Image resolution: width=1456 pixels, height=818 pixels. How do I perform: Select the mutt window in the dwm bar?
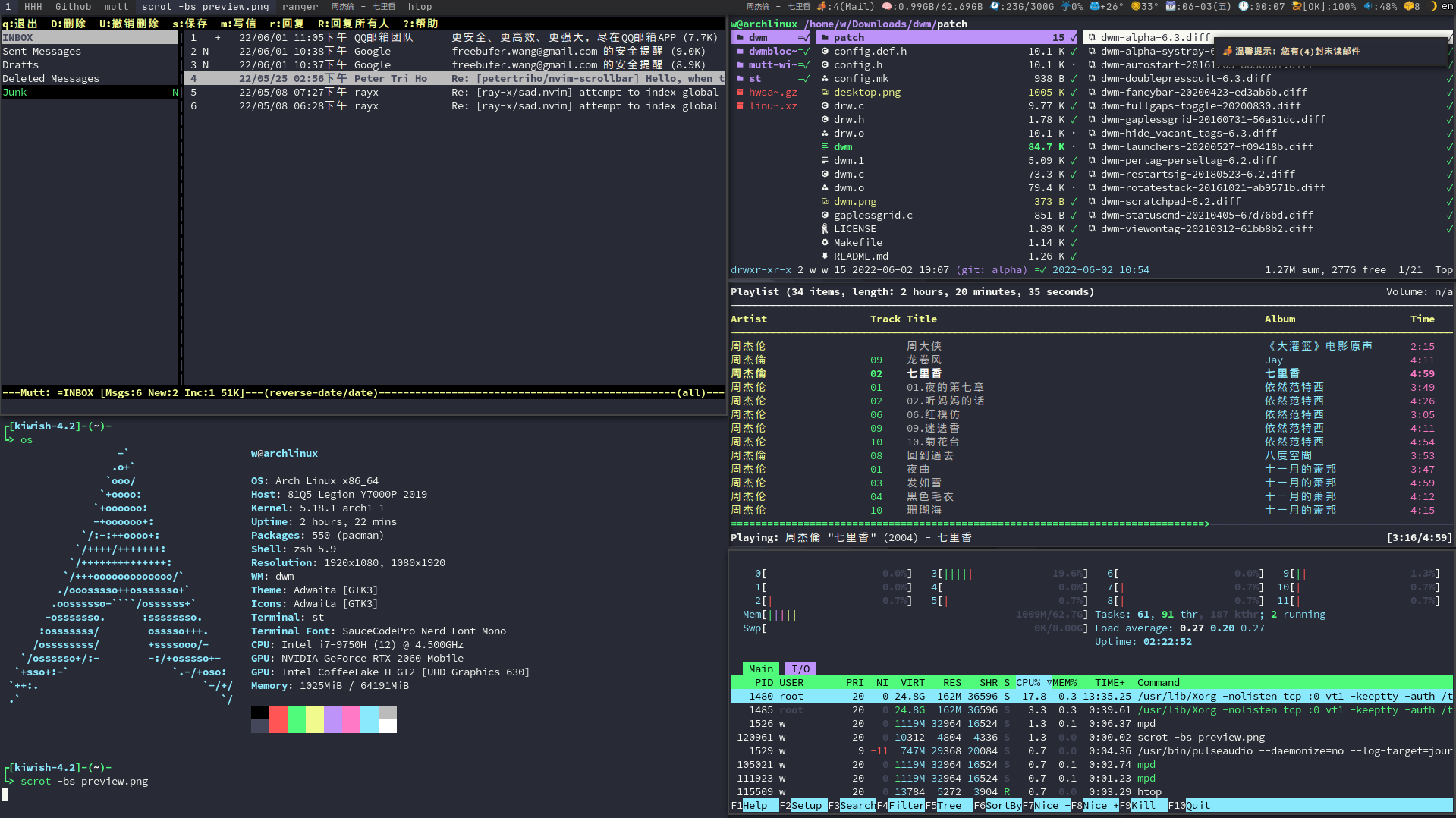coord(116,6)
